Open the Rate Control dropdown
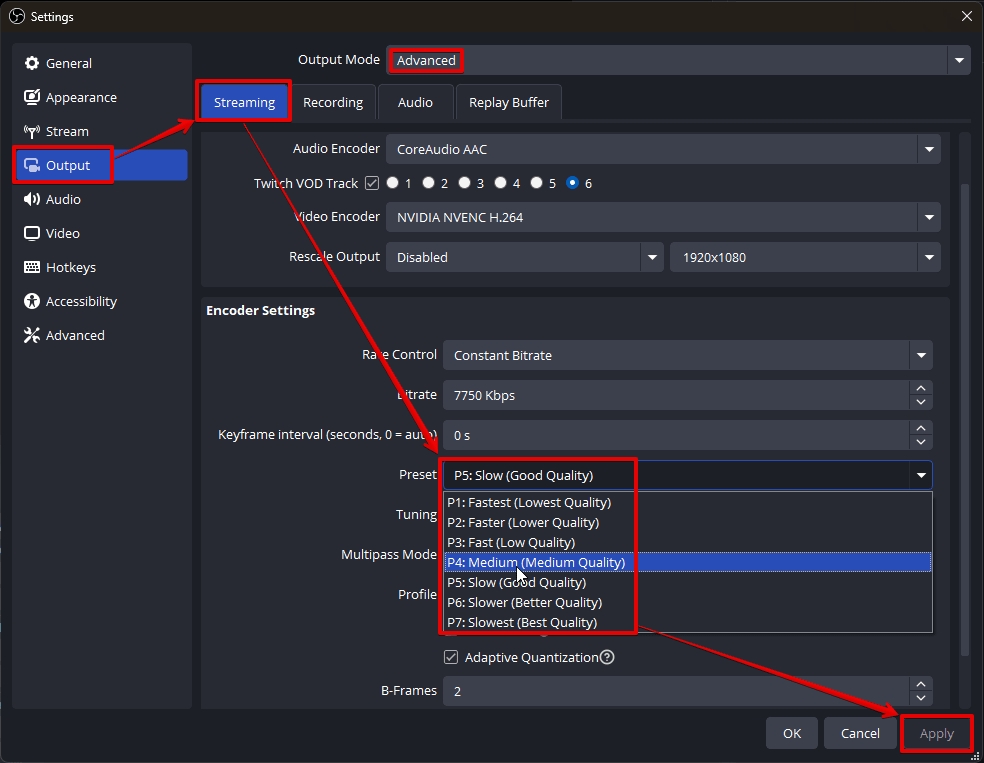984x763 pixels. click(x=688, y=355)
